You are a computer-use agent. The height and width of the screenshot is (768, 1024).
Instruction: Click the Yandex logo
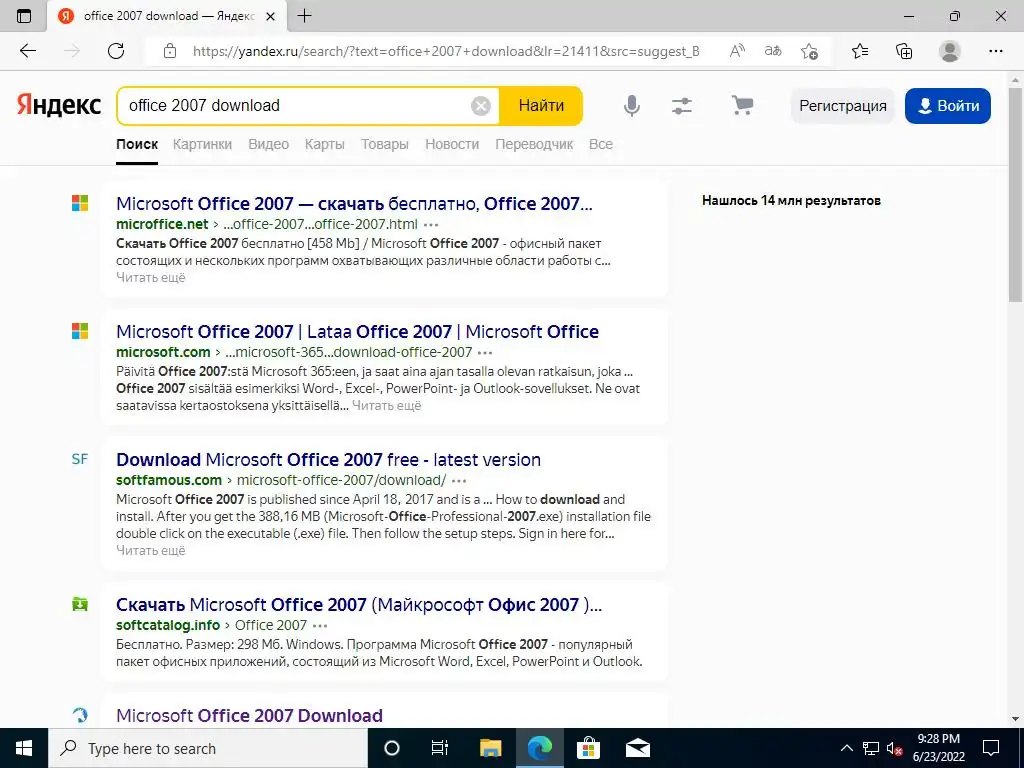tap(59, 105)
